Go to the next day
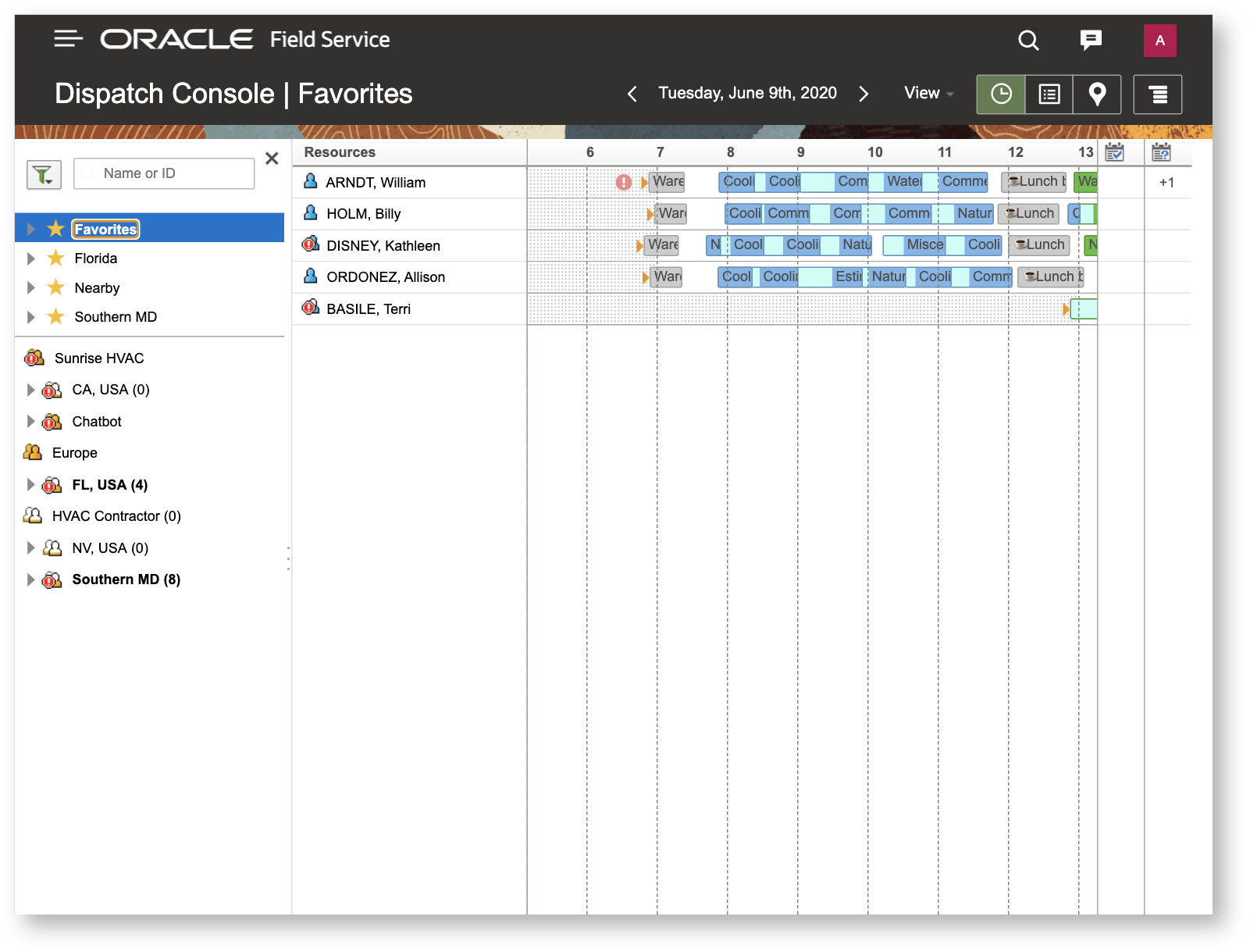1250x952 pixels. pos(864,94)
